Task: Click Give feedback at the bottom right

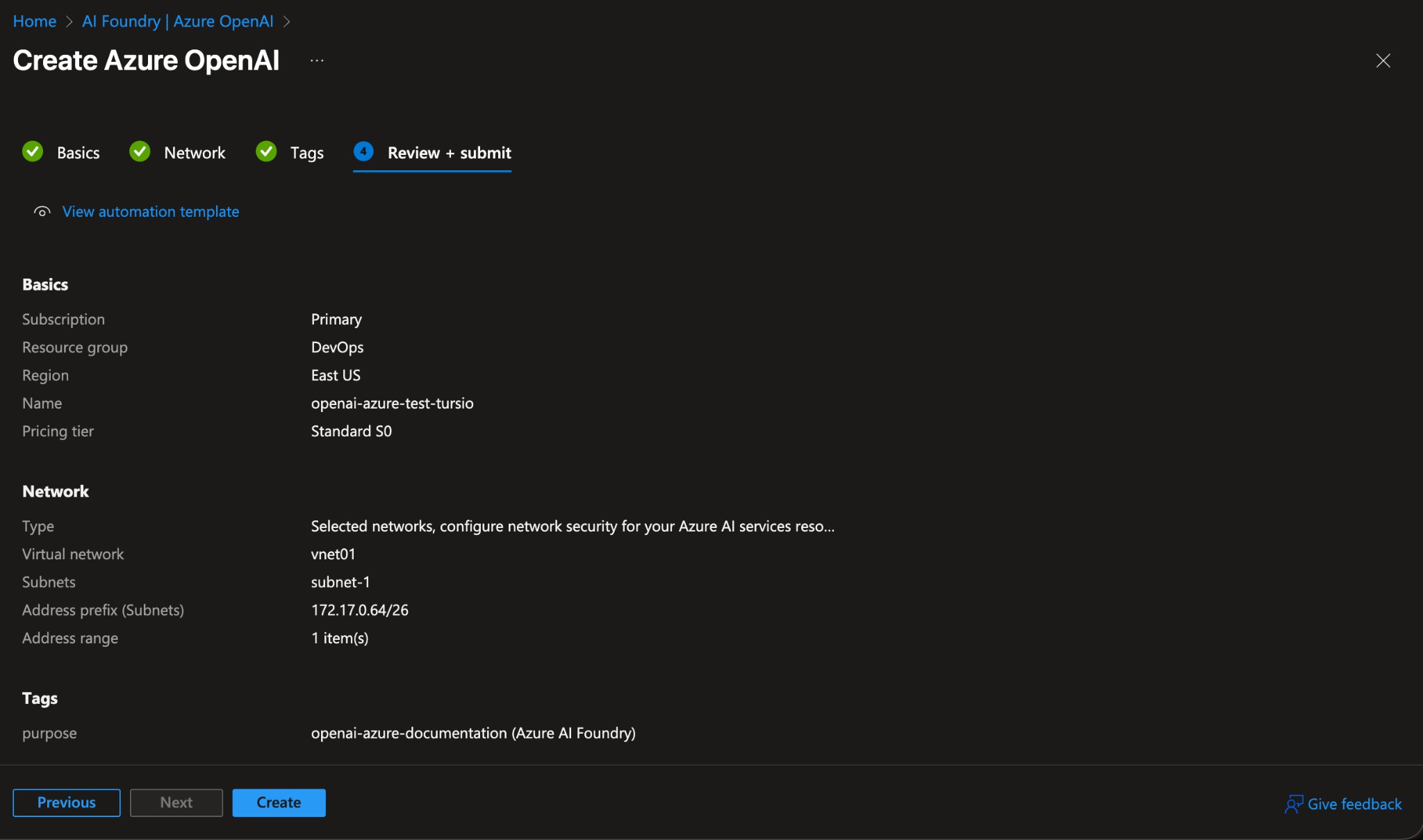Action: tap(1354, 804)
